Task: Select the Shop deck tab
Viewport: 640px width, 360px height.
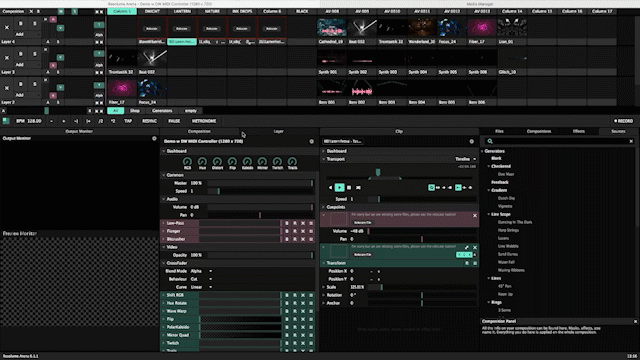Action: pyautogui.click(x=135, y=111)
